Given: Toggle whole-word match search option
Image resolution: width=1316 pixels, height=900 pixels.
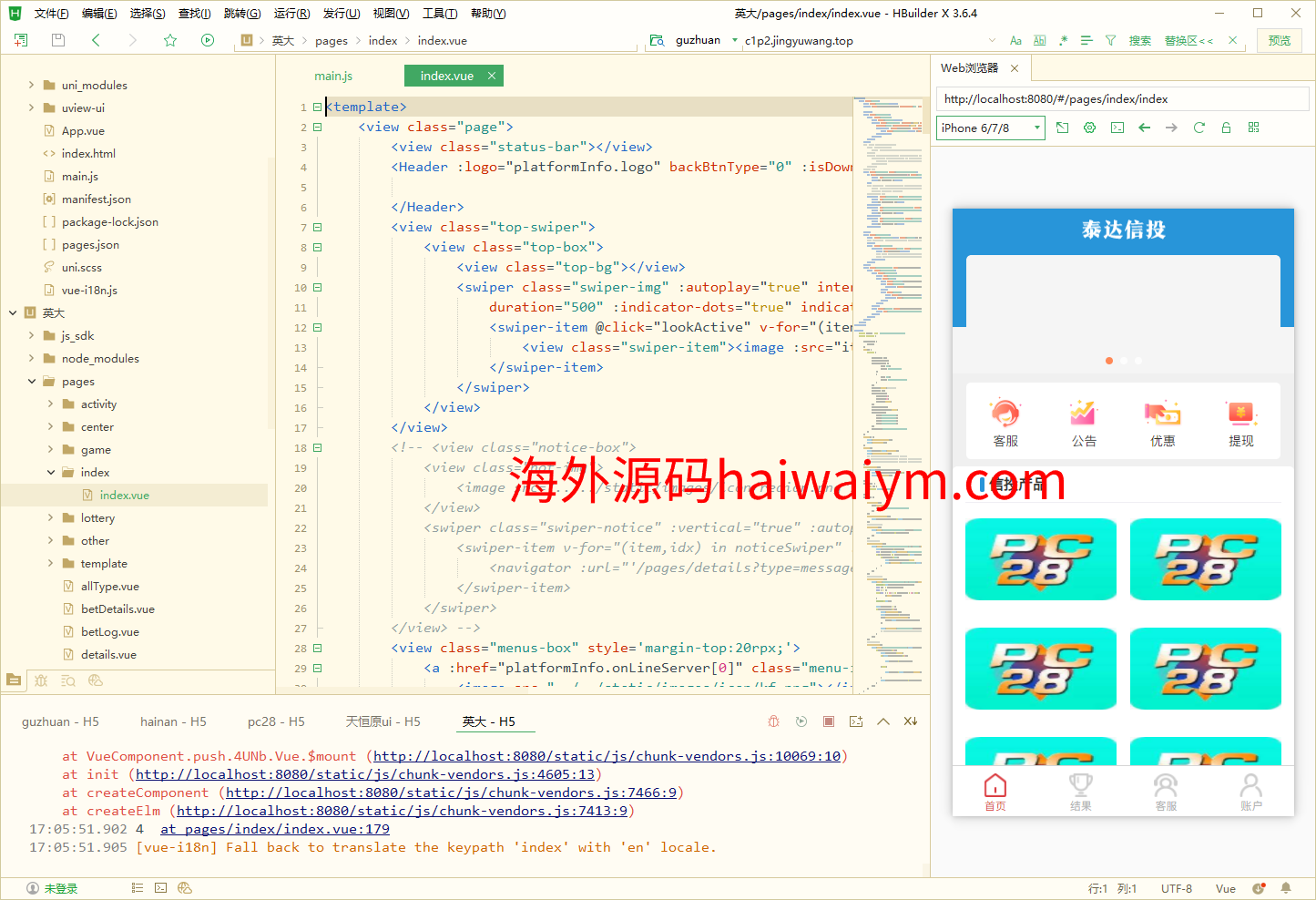Looking at the screenshot, I should click(1039, 40).
